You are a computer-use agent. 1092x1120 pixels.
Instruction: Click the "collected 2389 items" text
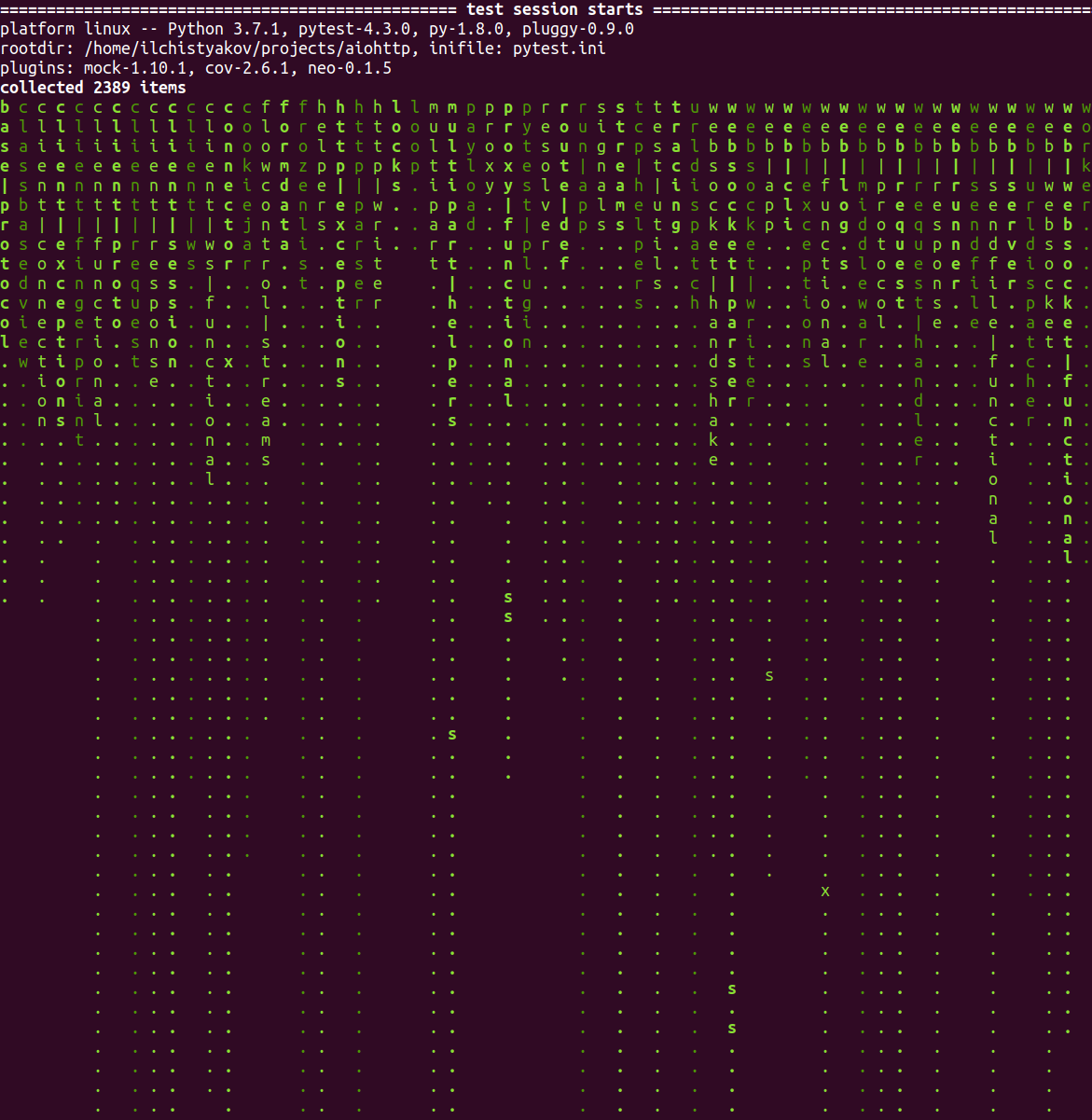click(92, 87)
